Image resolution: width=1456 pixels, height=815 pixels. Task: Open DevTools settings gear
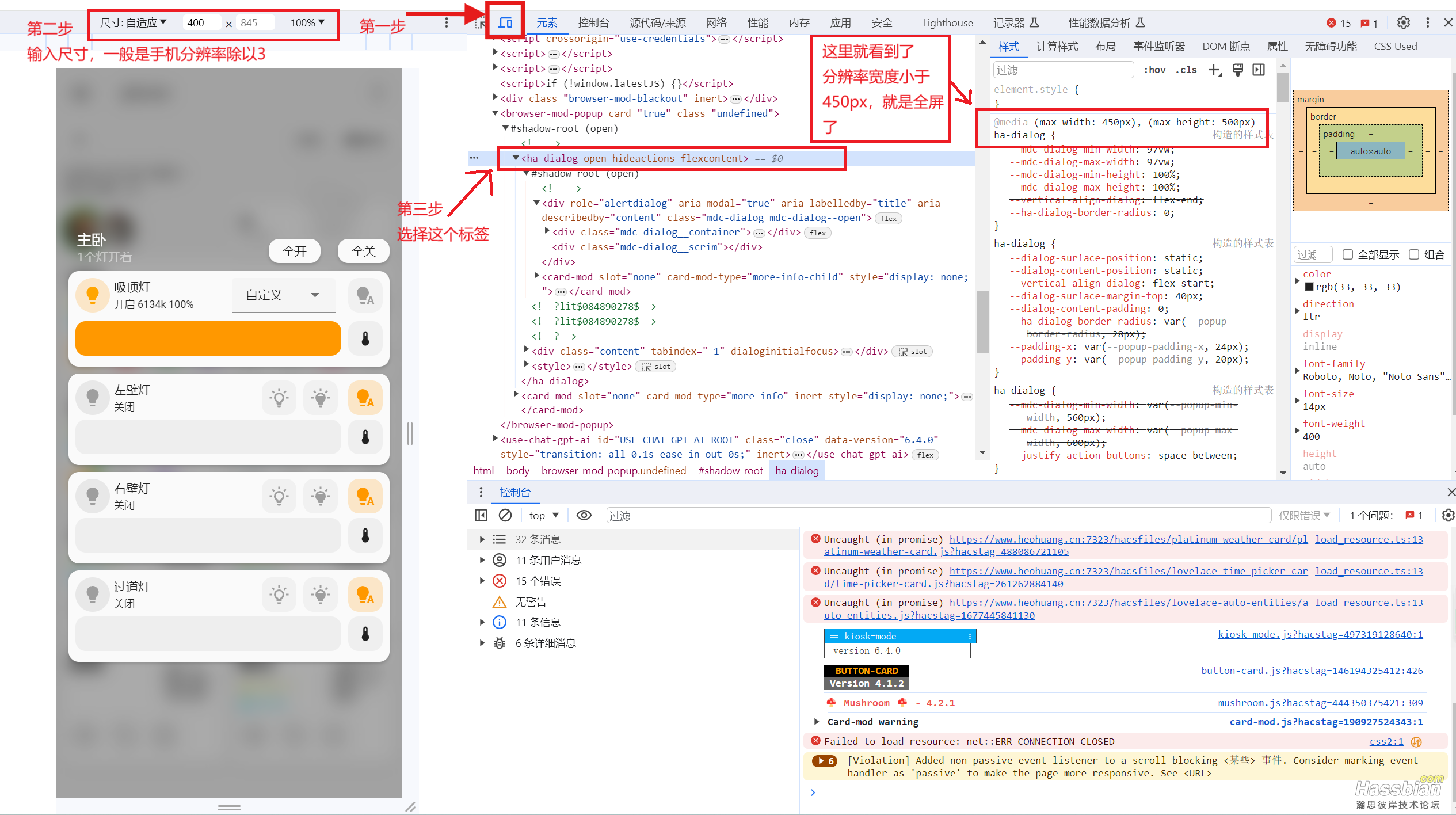click(x=1403, y=22)
